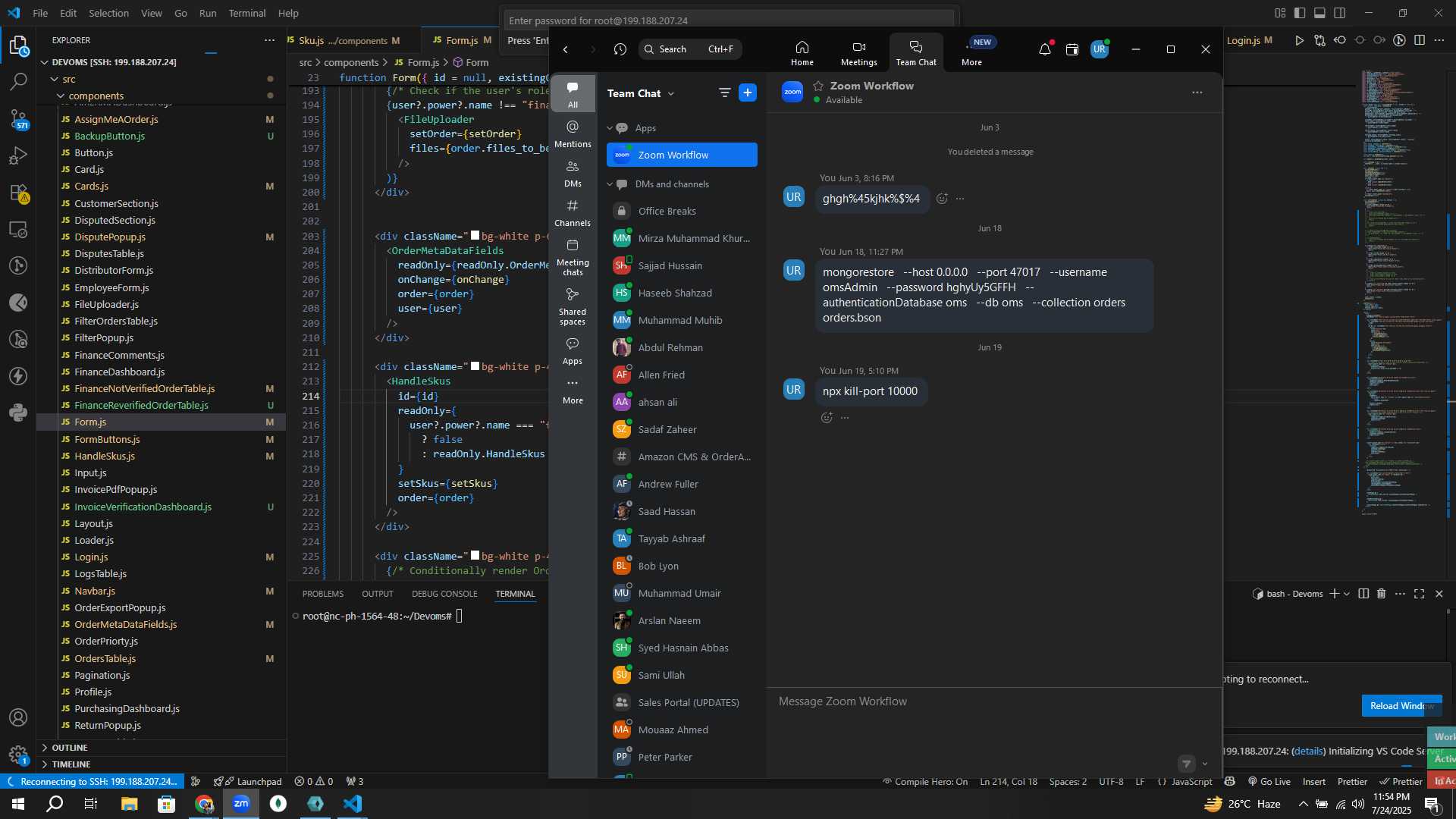The image size is (1456, 819).
Task: Switch to PROBLEMS panel tab
Action: click(x=323, y=594)
